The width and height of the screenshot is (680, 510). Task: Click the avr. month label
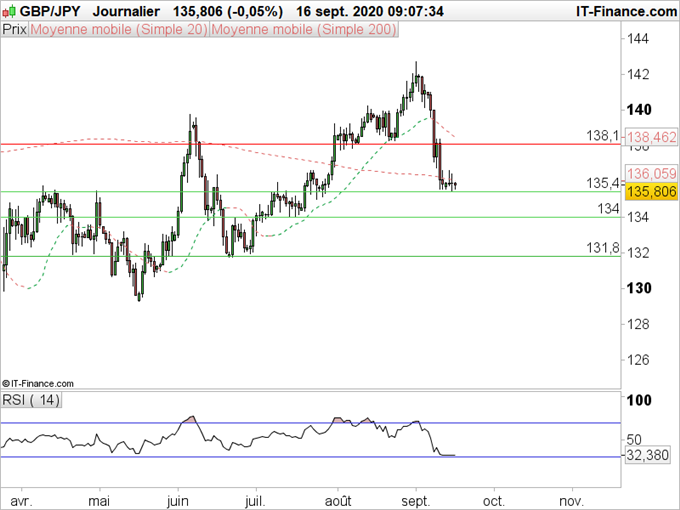click(21, 501)
